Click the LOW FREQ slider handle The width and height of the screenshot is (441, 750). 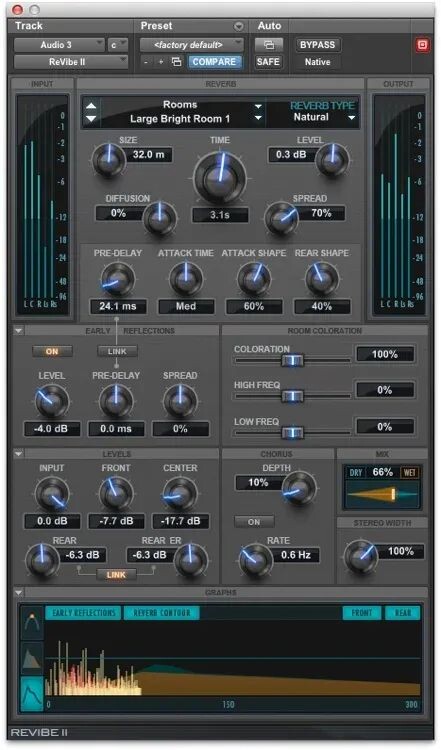pyautogui.click(x=292, y=433)
